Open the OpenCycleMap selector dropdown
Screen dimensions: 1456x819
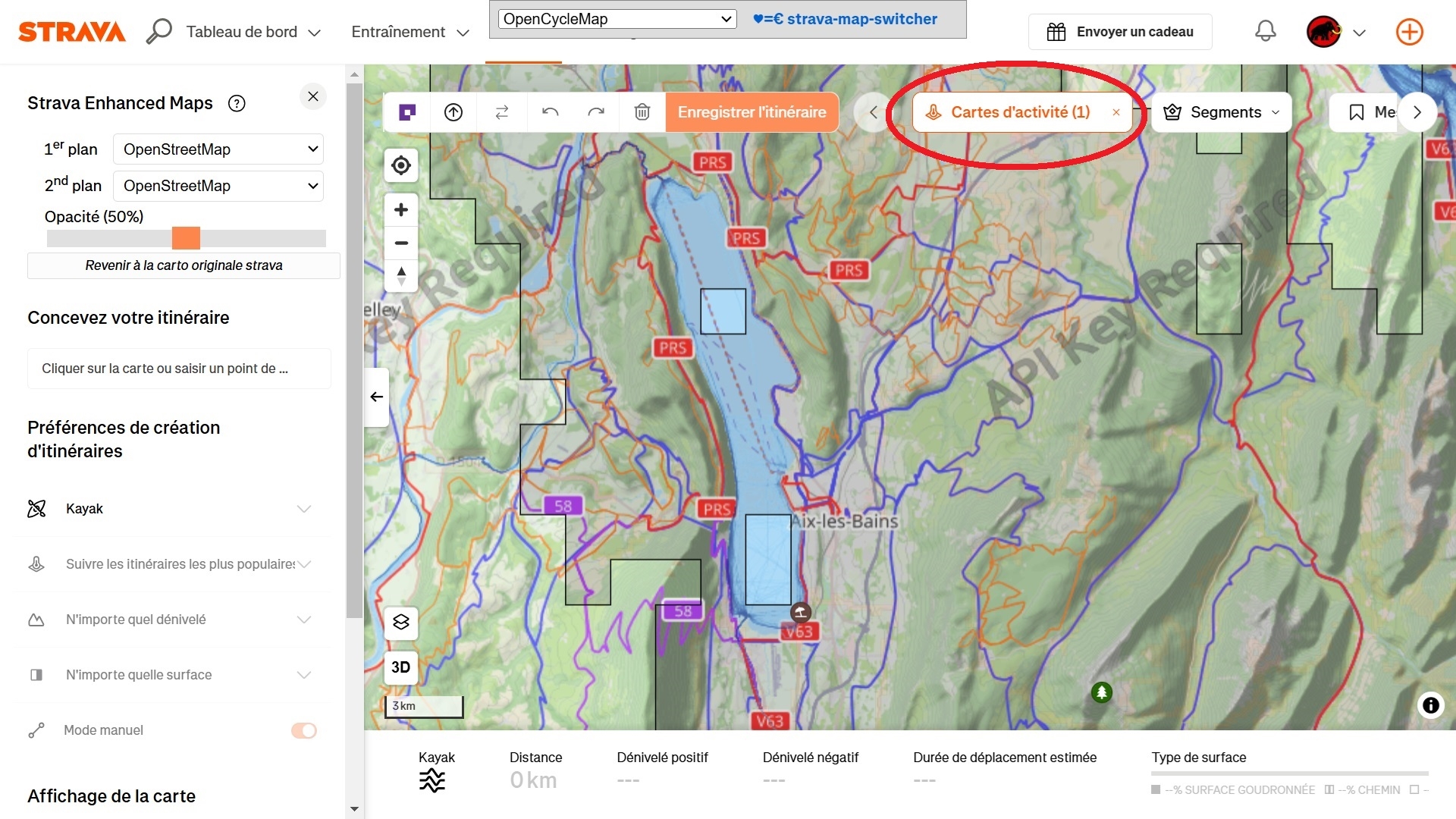(x=617, y=19)
